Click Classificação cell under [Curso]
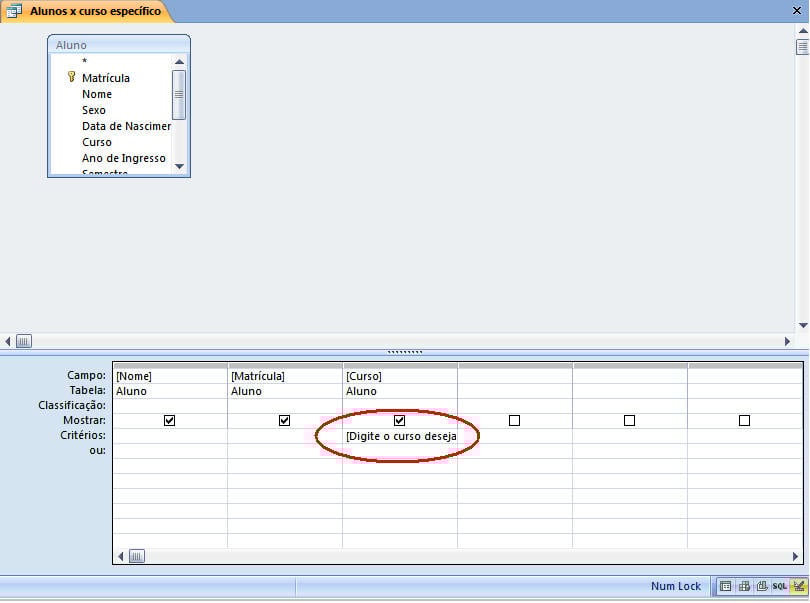Viewport: 810px width, 603px height. click(x=400, y=406)
